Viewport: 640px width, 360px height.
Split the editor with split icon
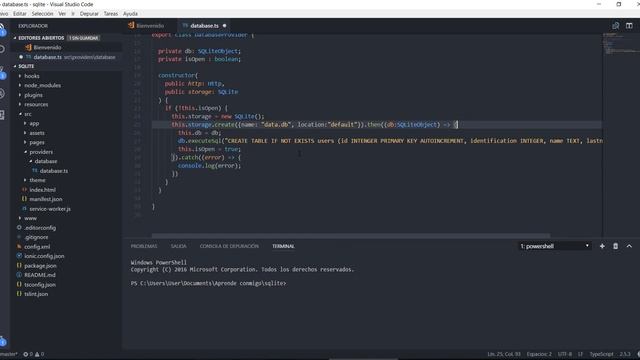[629, 26]
